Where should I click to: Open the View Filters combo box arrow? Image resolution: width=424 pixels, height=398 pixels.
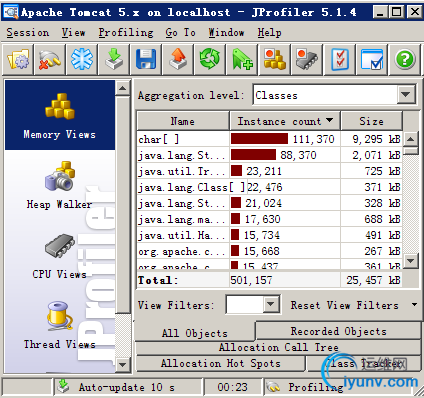(271, 304)
